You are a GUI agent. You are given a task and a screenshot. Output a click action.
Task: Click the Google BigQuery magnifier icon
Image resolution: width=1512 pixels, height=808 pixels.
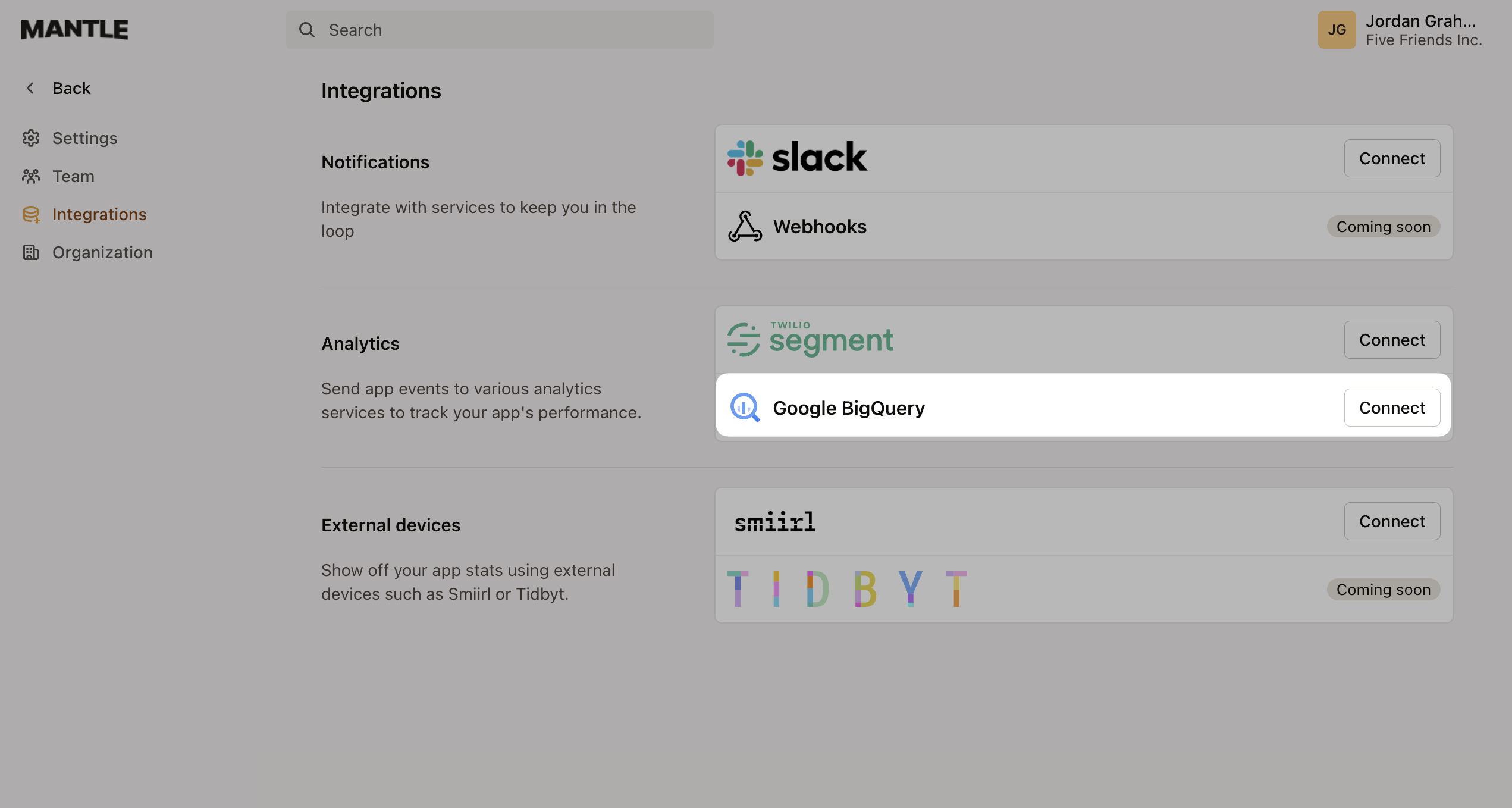(745, 408)
